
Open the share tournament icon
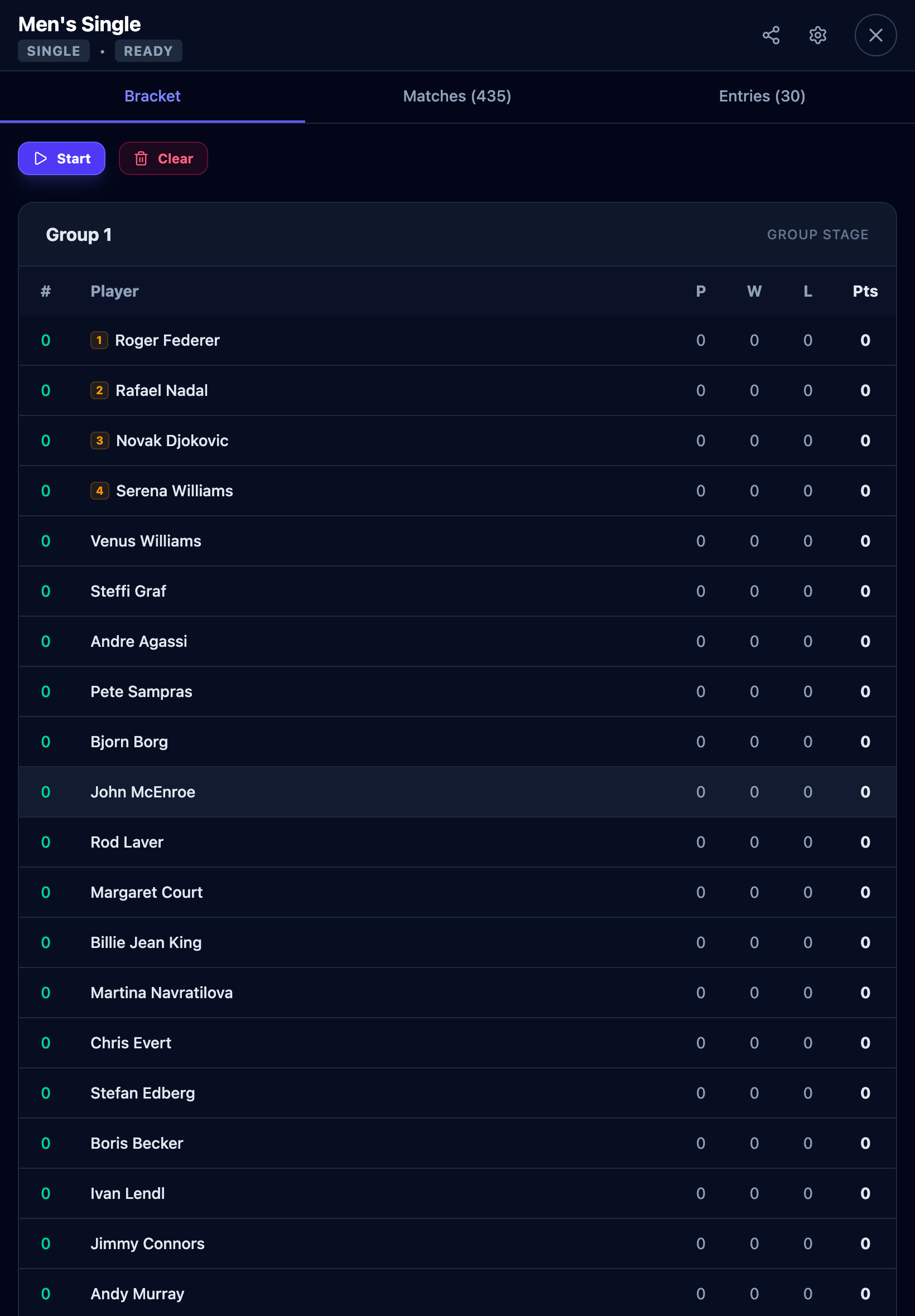pyautogui.click(x=772, y=35)
